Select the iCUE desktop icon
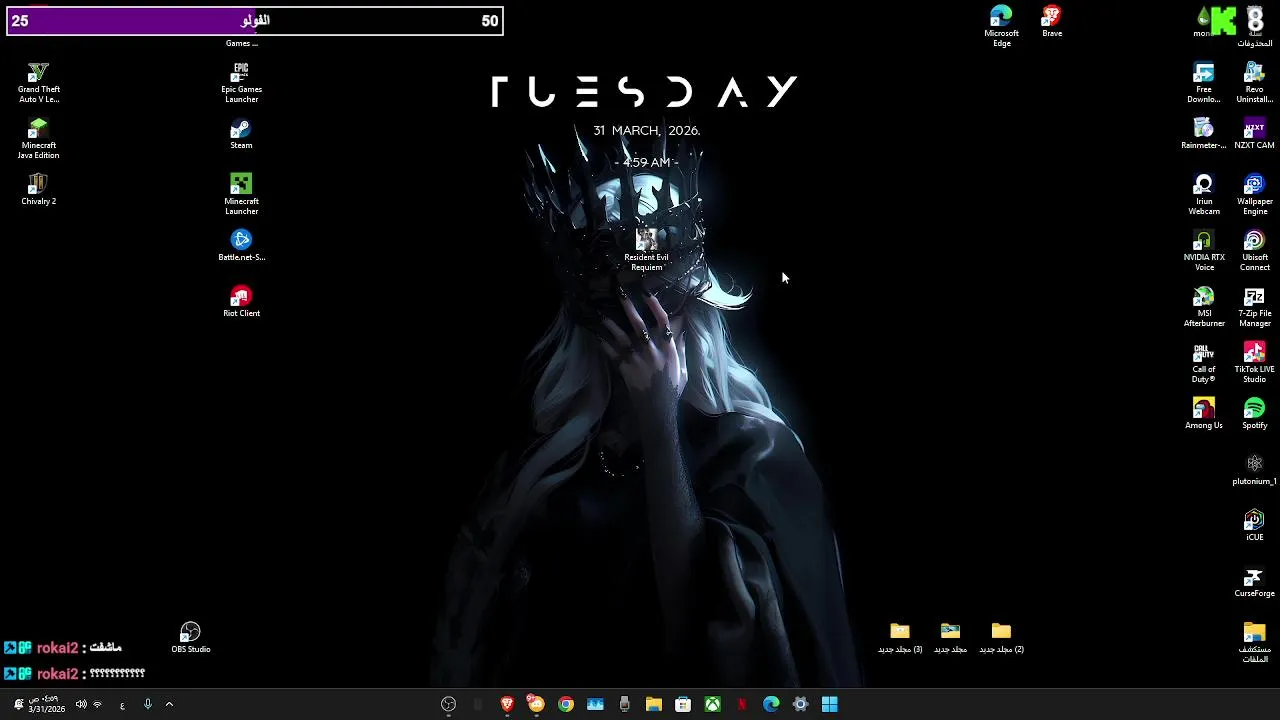This screenshot has height=720, width=1280. 1254,525
